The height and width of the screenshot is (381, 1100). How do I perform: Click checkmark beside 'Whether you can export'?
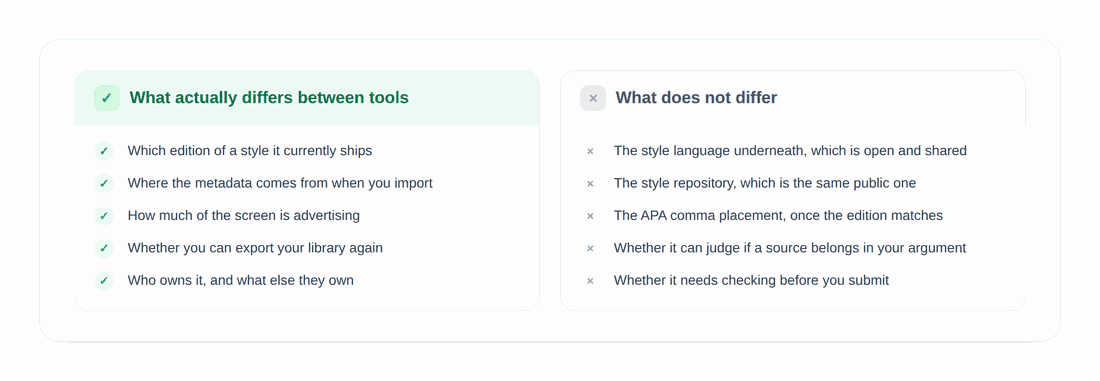click(104, 248)
